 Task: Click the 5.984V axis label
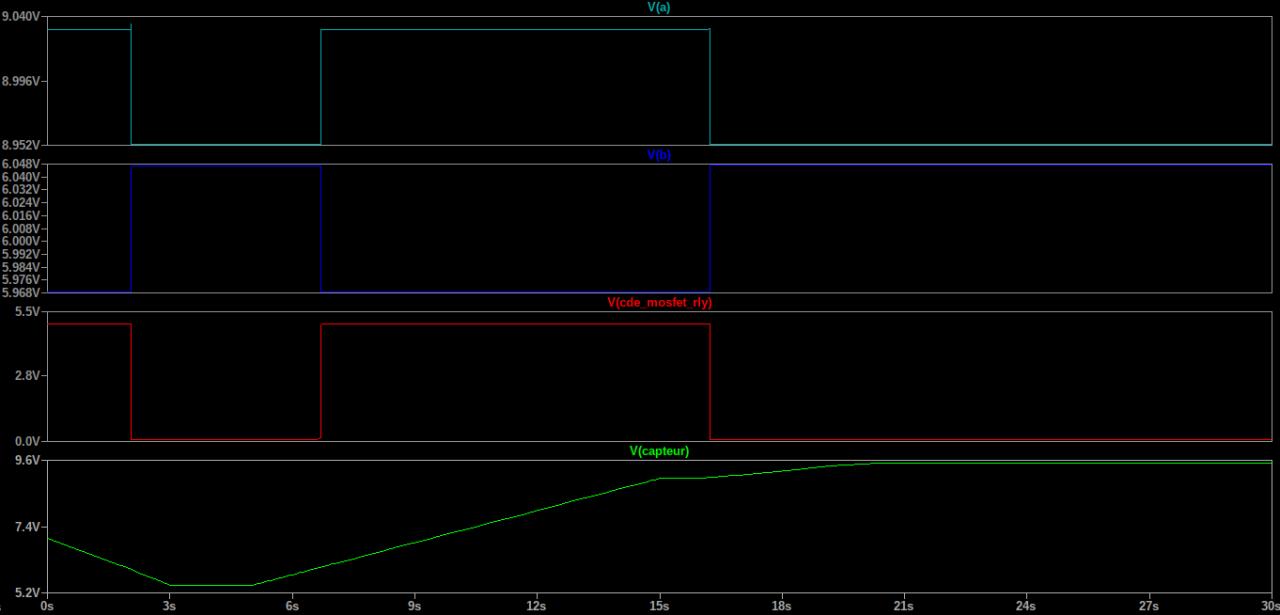[20, 267]
